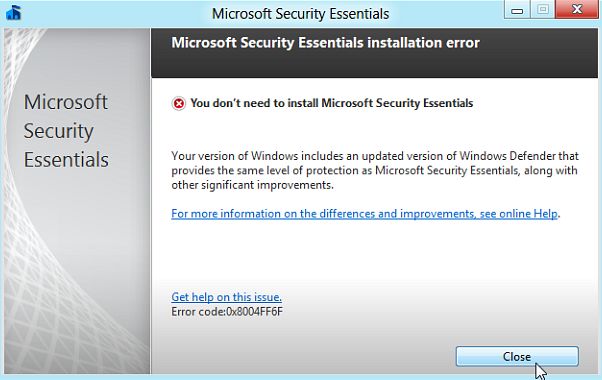Click the Microsoft Security Essentials sidebar logo text
Viewport: 602px width, 380px height.
pos(66,131)
